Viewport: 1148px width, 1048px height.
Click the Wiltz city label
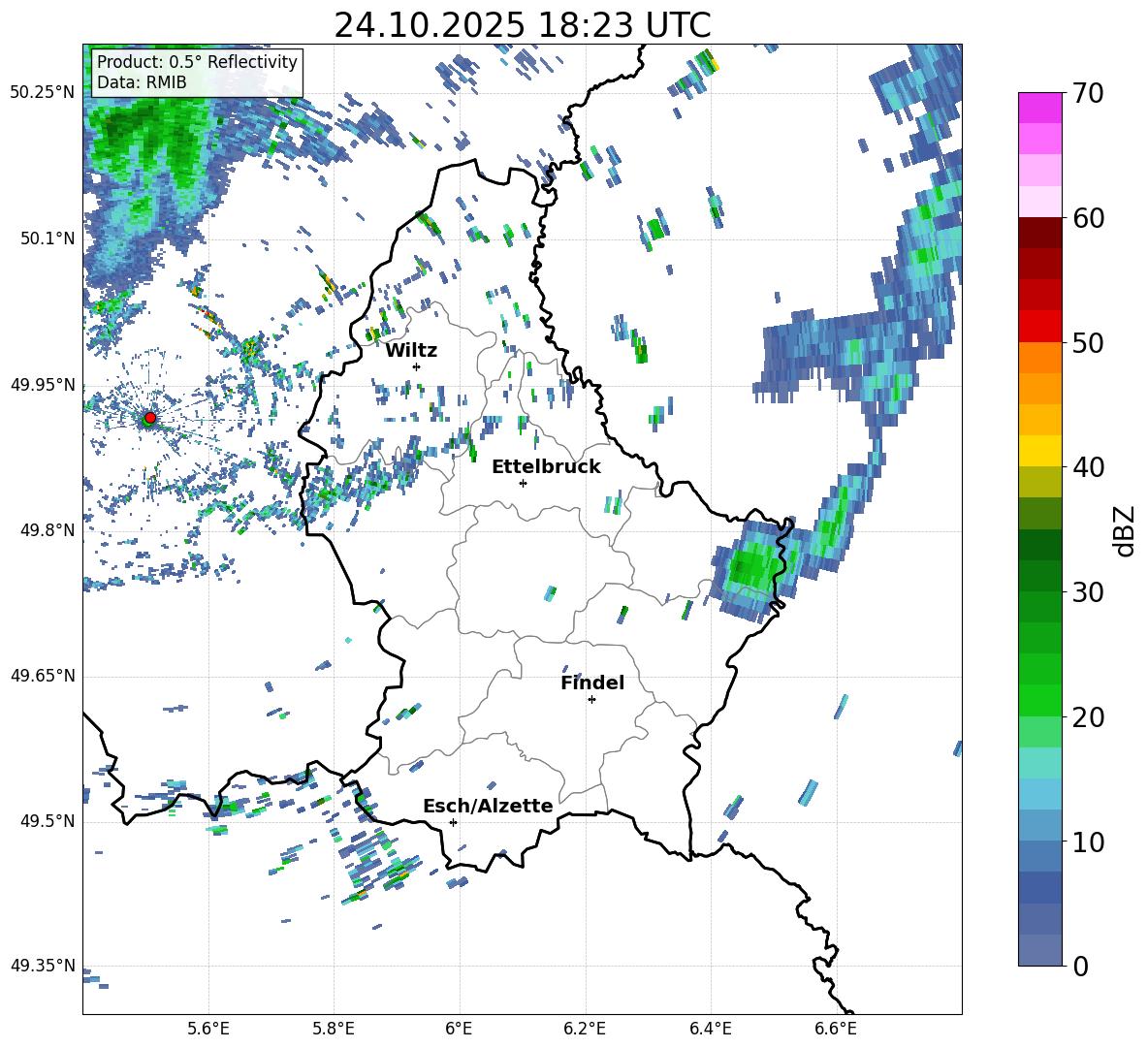tap(411, 351)
